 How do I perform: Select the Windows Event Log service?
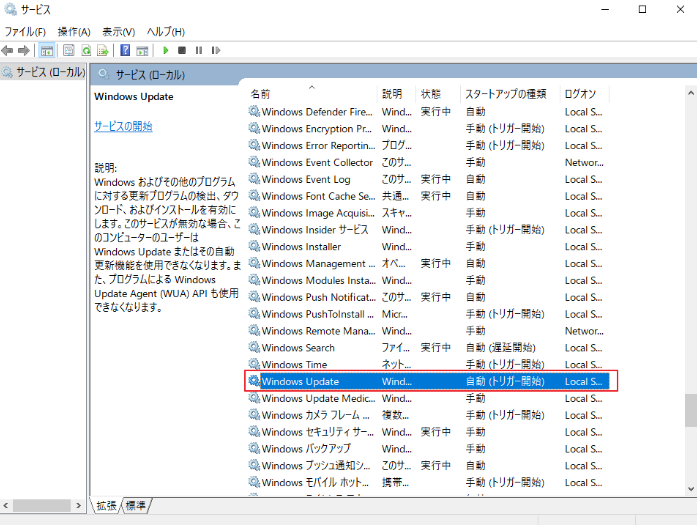(429, 179)
